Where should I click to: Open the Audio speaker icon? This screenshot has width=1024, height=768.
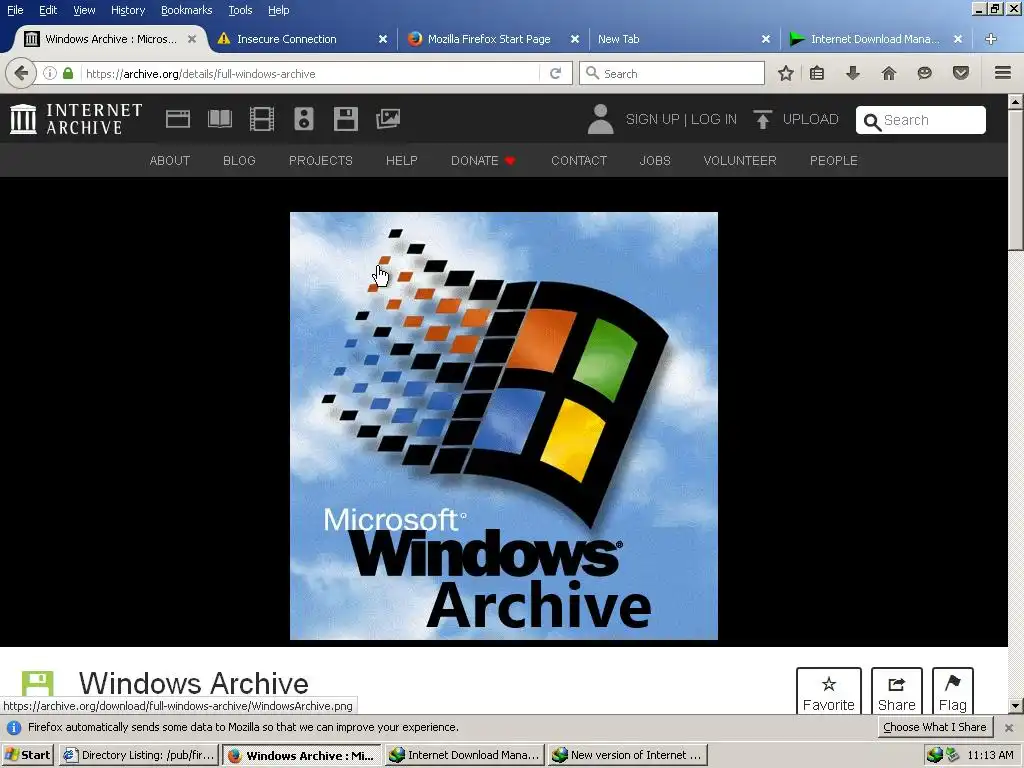pyautogui.click(x=304, y=119)
